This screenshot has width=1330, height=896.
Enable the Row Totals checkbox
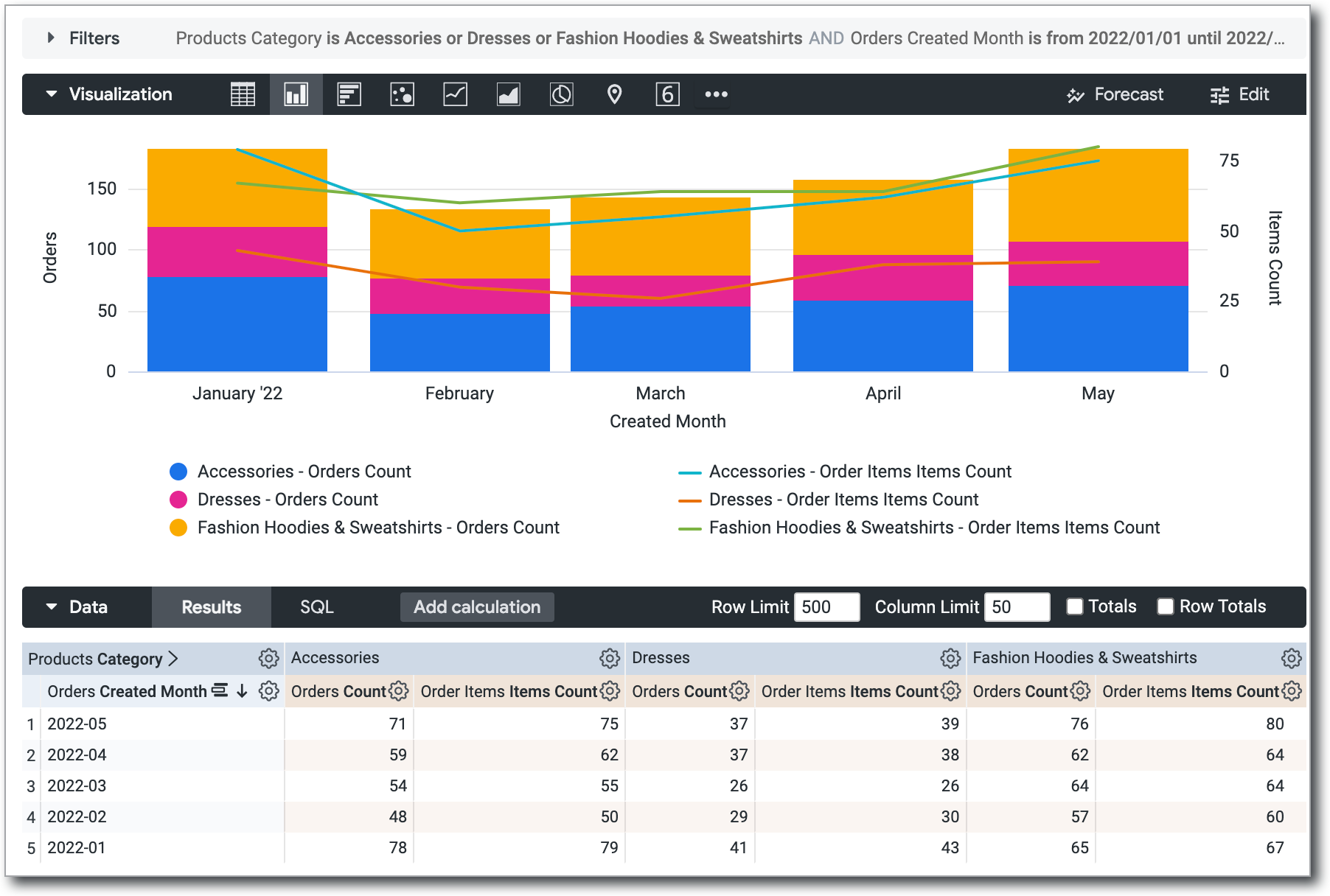coord(1166,606)
